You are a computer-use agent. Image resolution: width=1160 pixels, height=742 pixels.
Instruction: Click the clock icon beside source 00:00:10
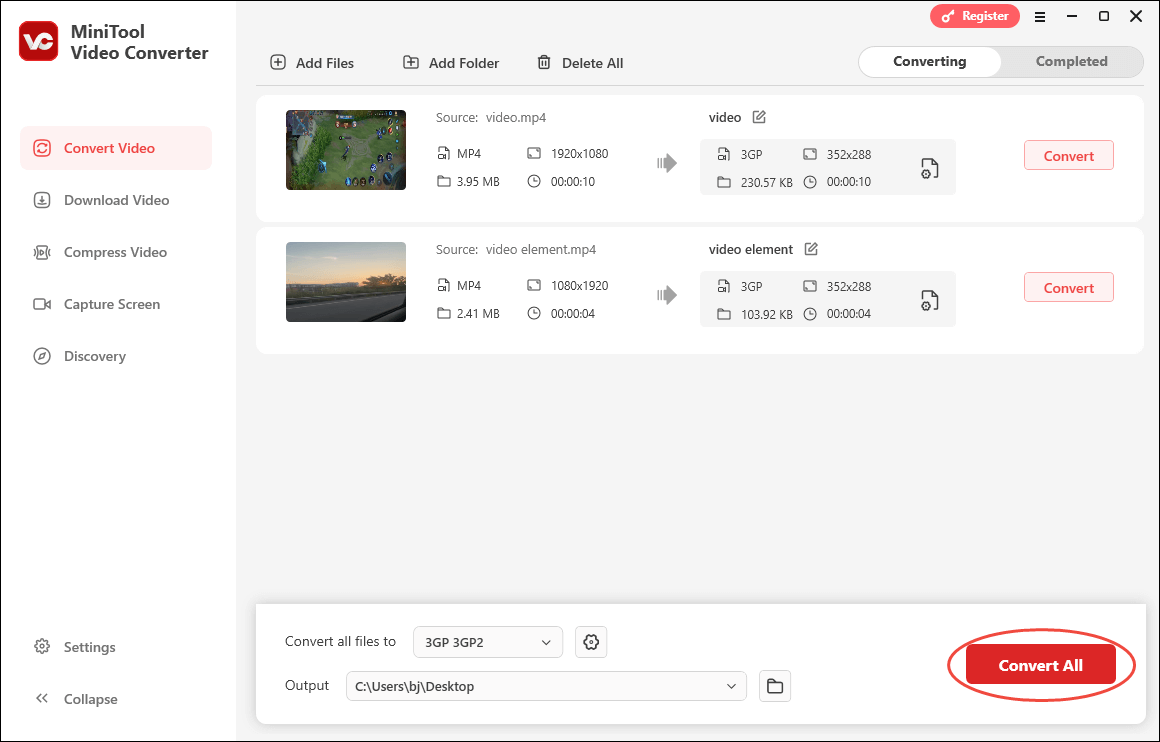[x=534, y=181]
